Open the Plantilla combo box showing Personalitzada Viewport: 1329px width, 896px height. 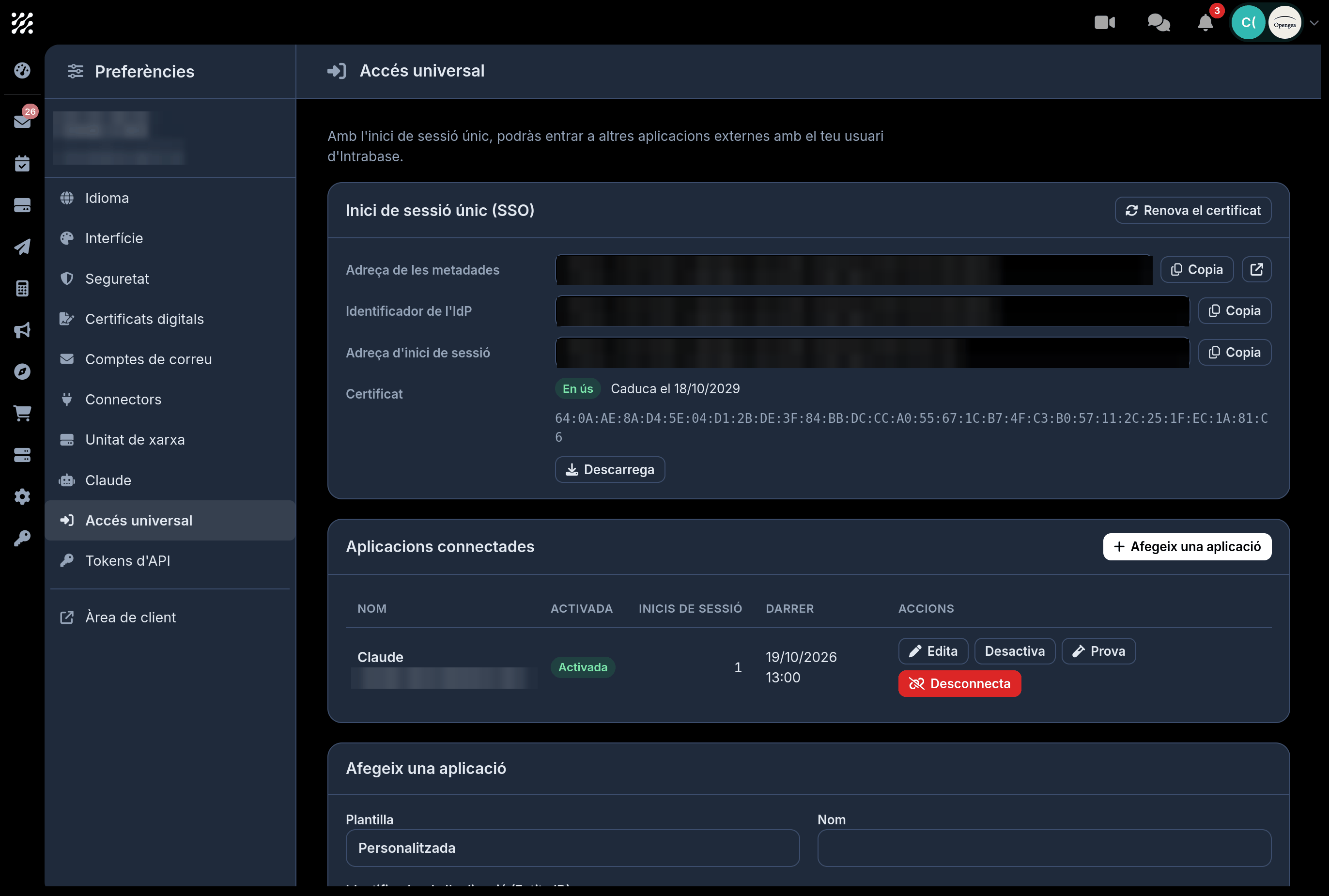[572, 848]
